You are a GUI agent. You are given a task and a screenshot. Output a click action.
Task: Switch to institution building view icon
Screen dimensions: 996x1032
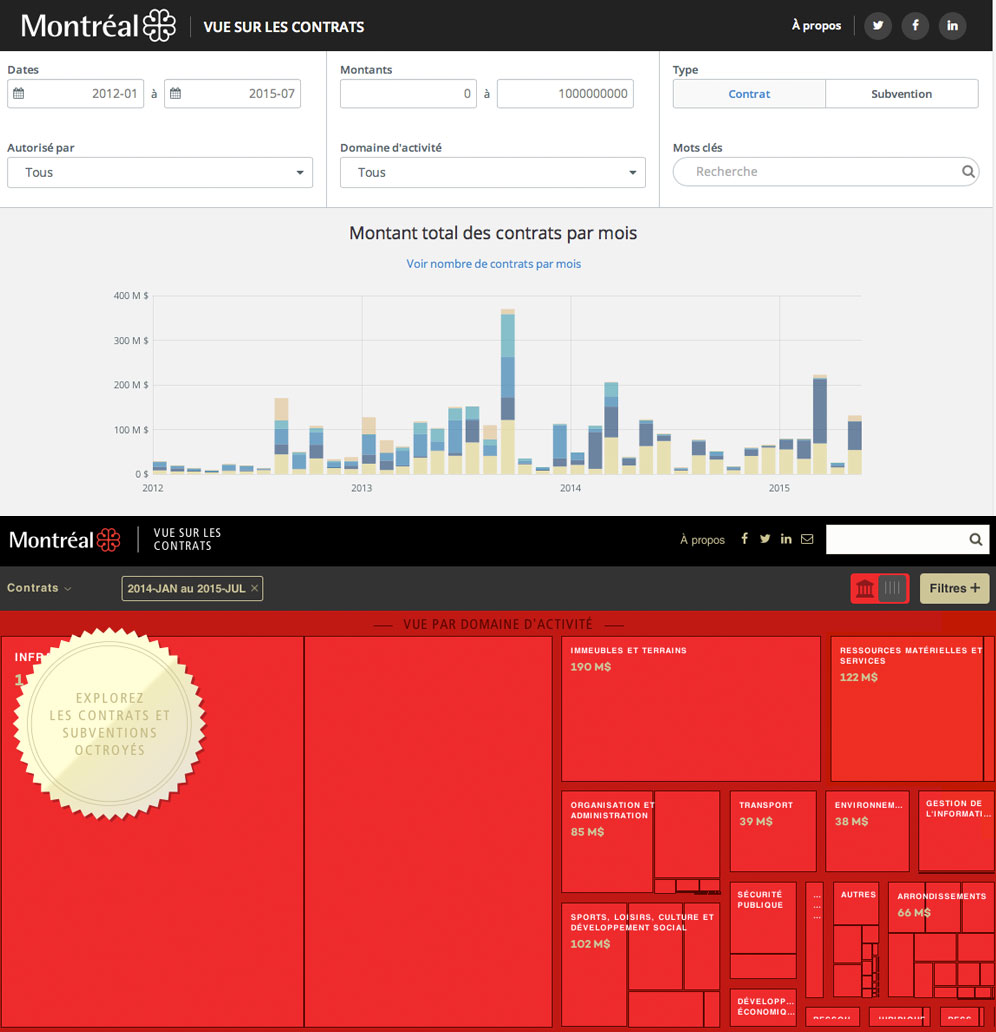click(865, 588)
